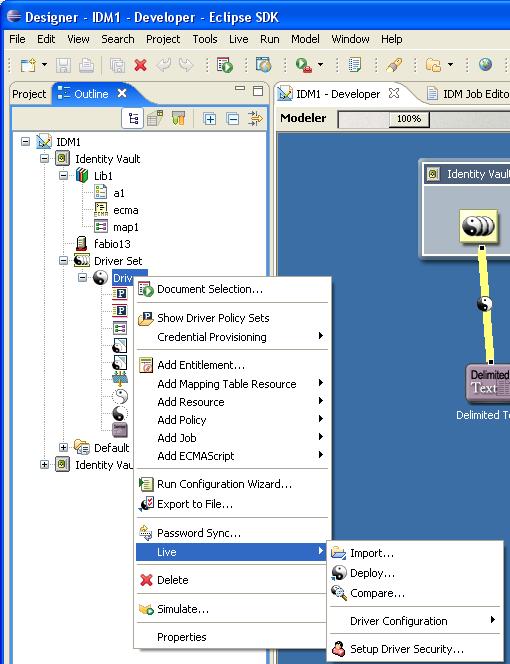Select the fabio13 server item

coord(112,244)
